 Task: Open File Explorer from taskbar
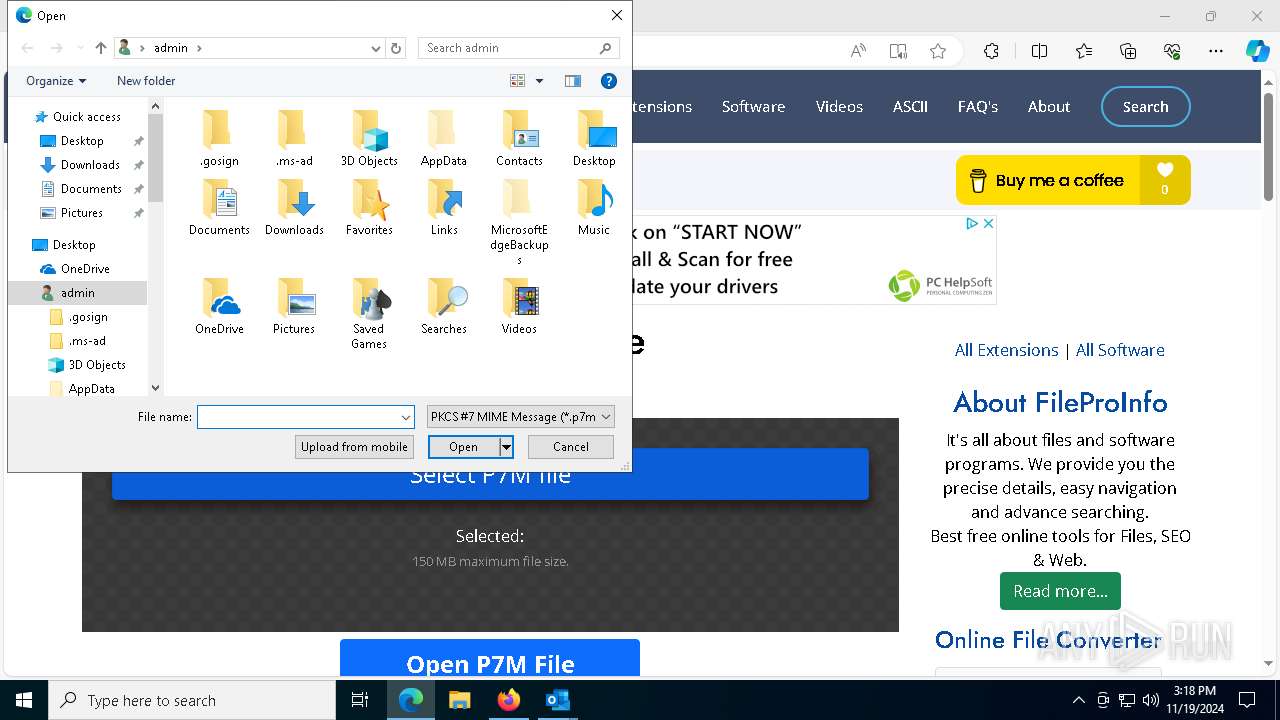tap(459, 701)
